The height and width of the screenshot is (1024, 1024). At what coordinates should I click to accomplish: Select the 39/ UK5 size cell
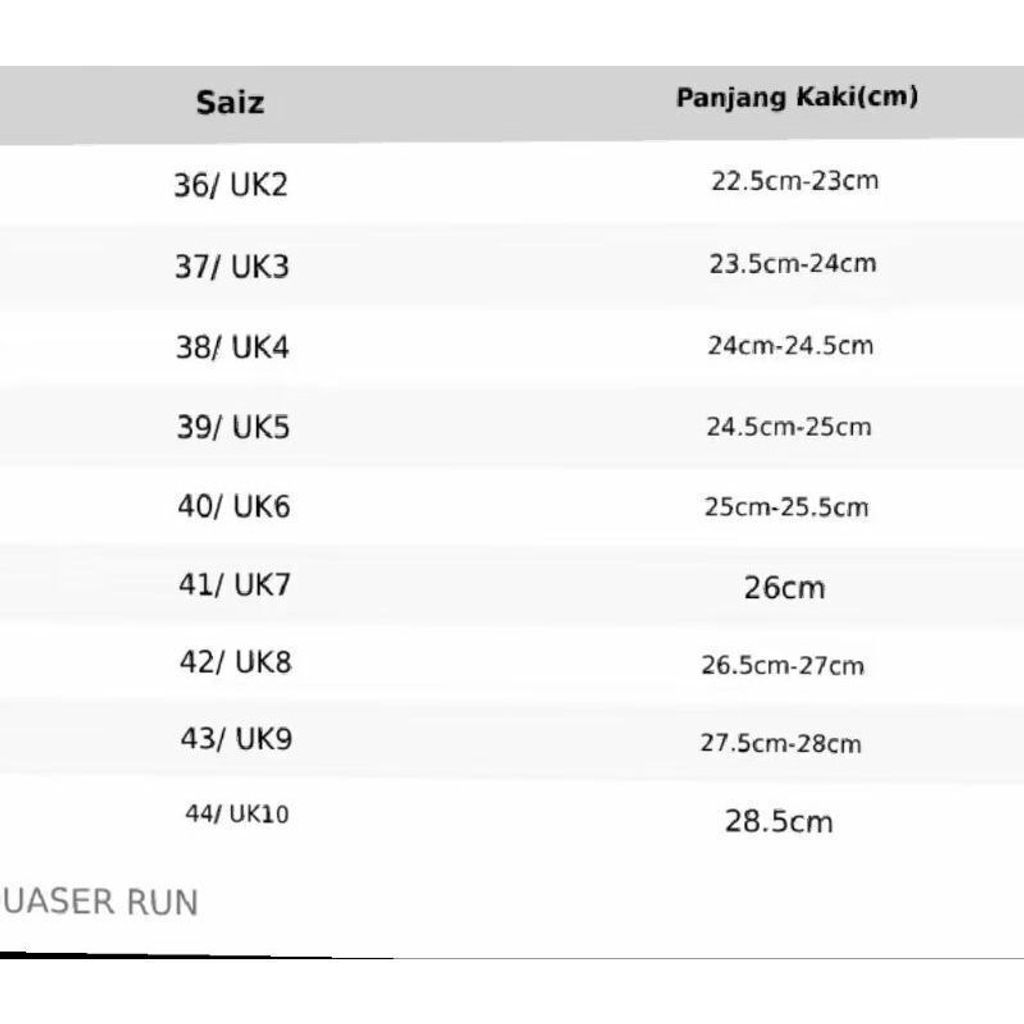click(233, 427)
